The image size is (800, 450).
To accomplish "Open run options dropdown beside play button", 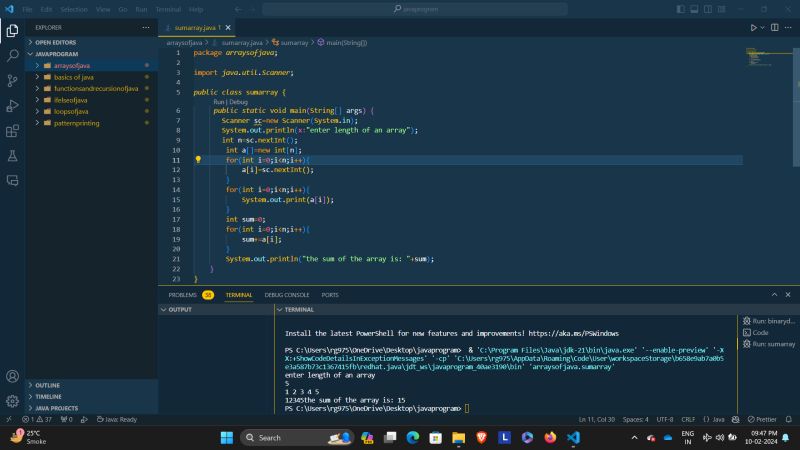I will (762, 28).
